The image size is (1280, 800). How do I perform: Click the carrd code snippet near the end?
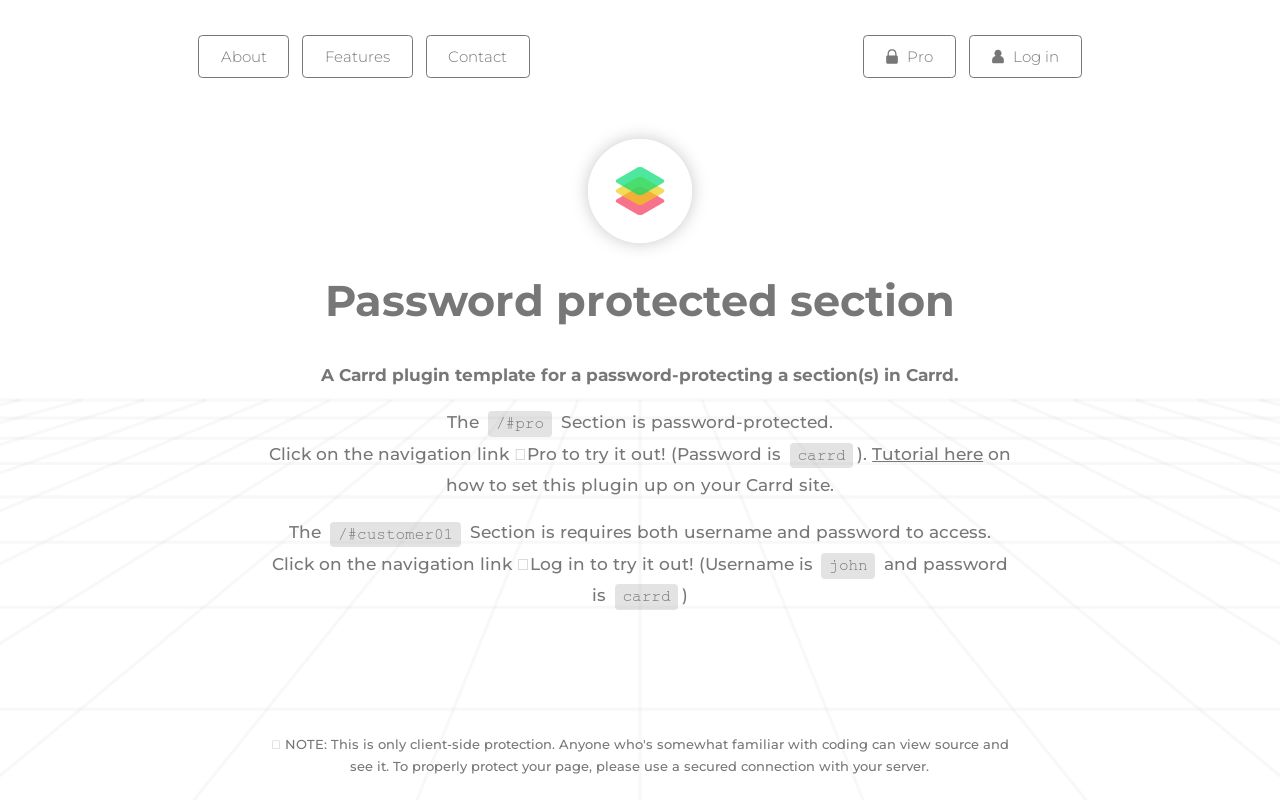click(646, 596)
